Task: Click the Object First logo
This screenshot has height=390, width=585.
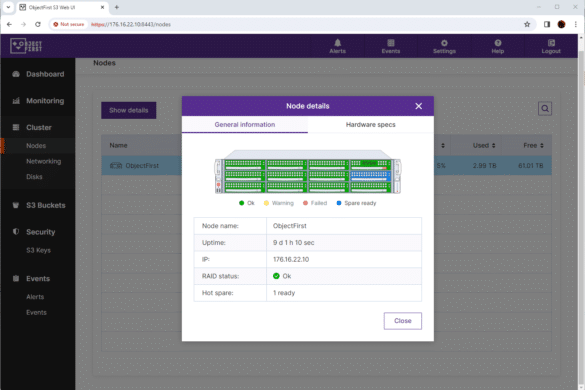Action: point(26,46)
